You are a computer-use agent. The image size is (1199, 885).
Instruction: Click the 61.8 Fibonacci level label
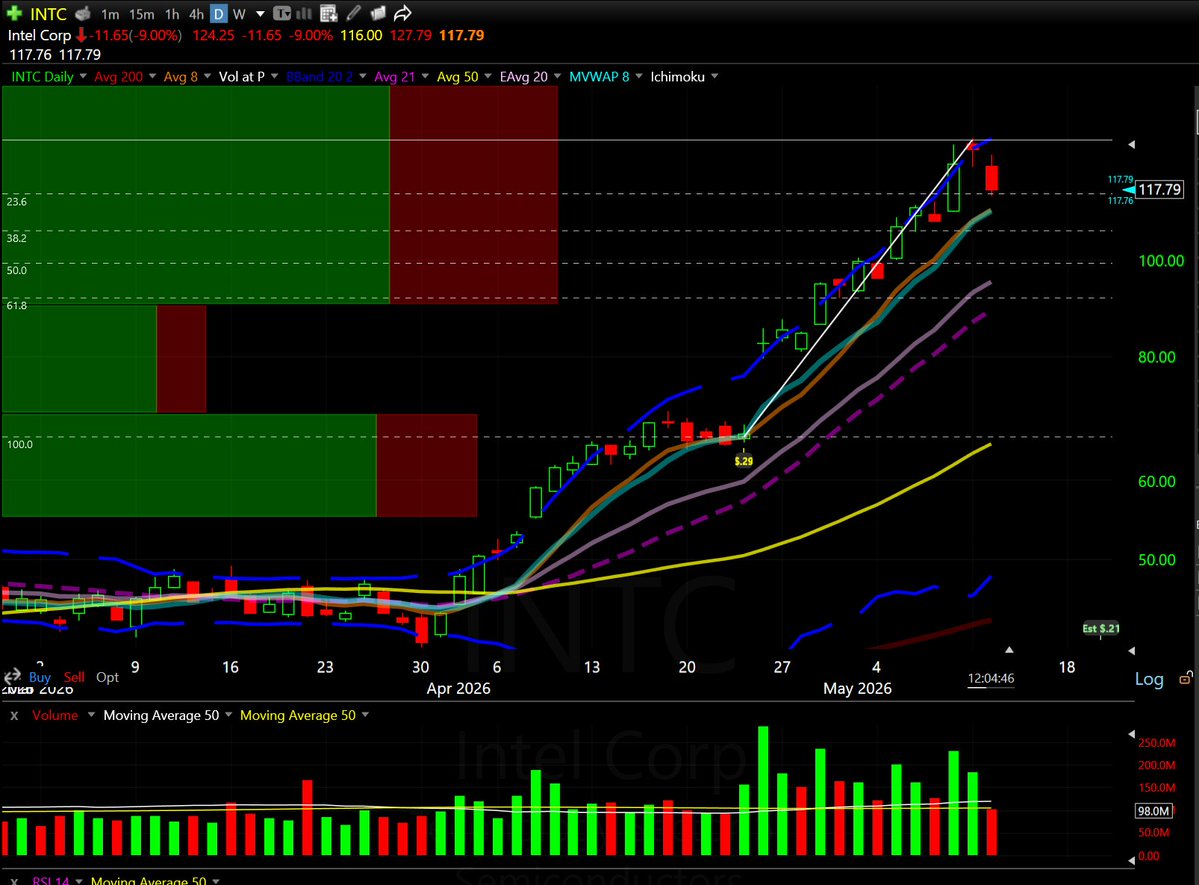(x=17, y=305)
